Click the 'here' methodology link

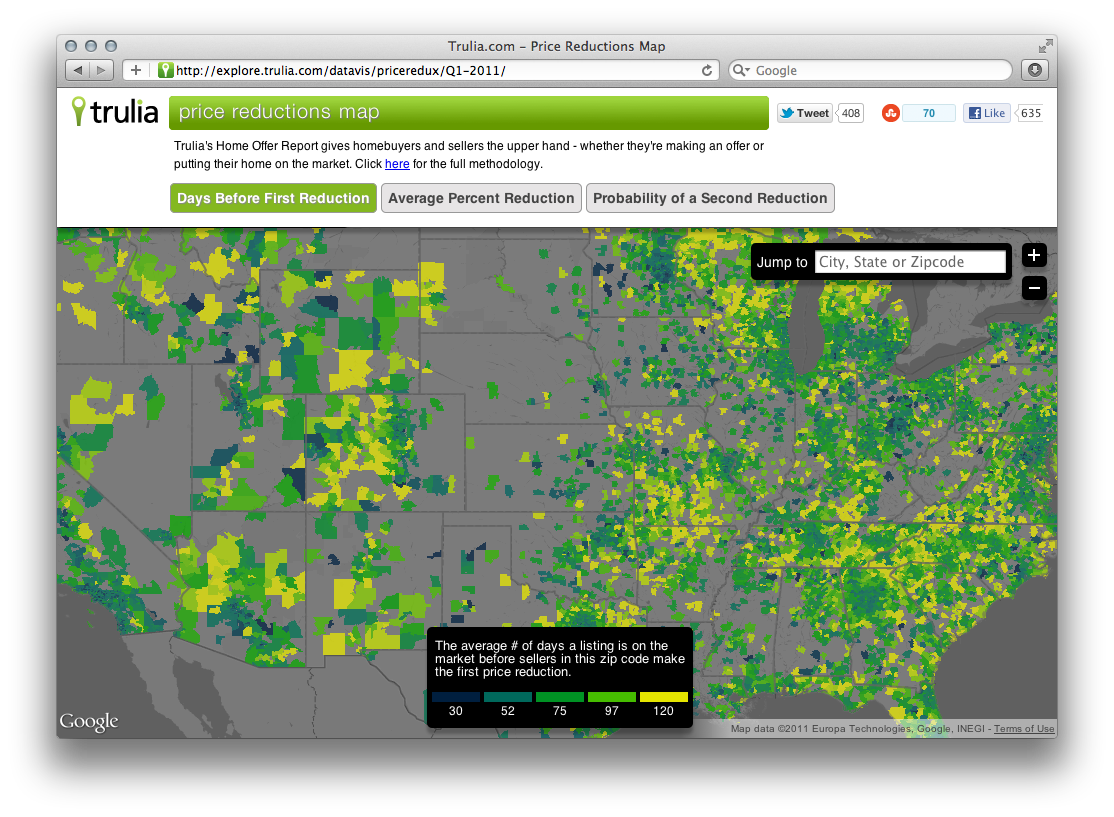397,164
